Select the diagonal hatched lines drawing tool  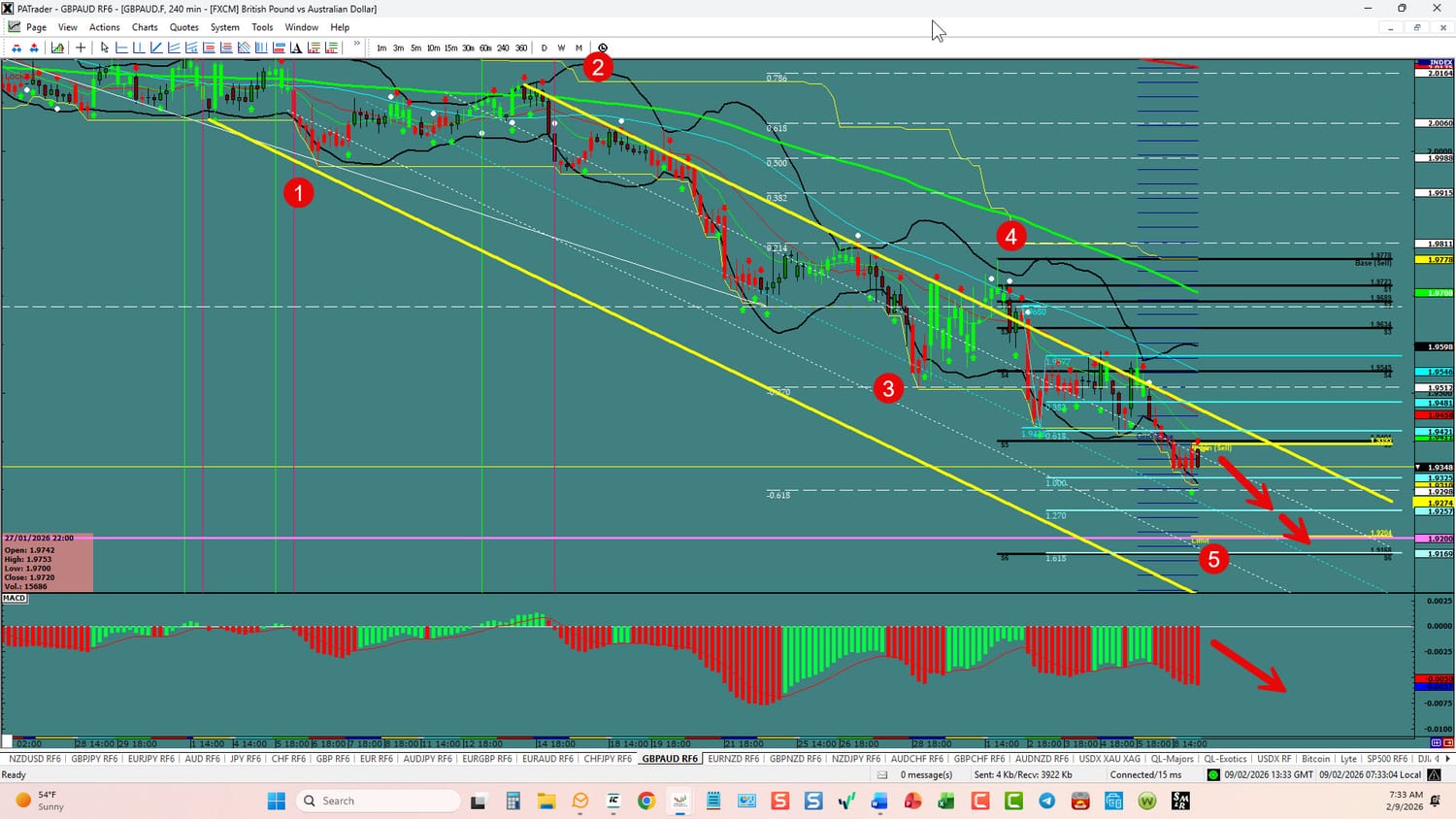coord(244,48)
